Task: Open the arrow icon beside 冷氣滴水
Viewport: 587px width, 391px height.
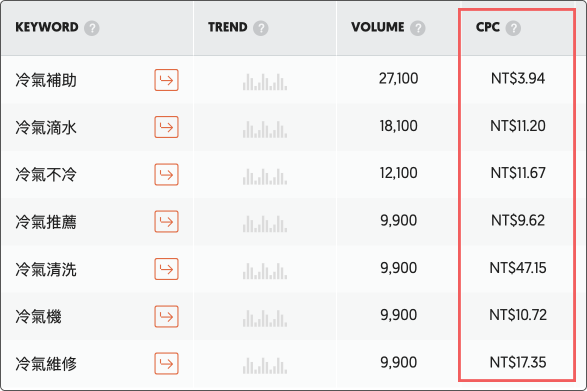Action: coord(166,127)
